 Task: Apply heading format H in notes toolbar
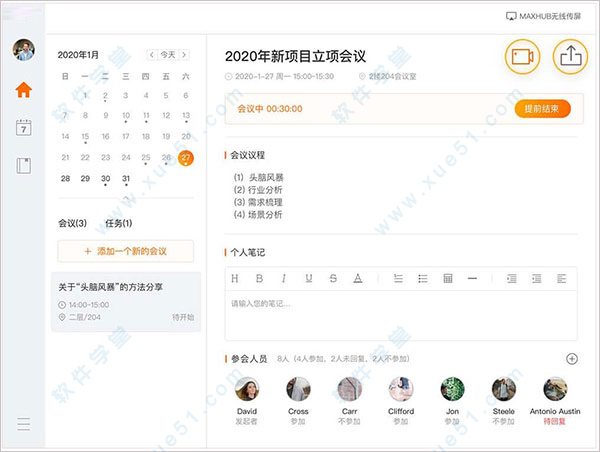click(x=235, y=279)
